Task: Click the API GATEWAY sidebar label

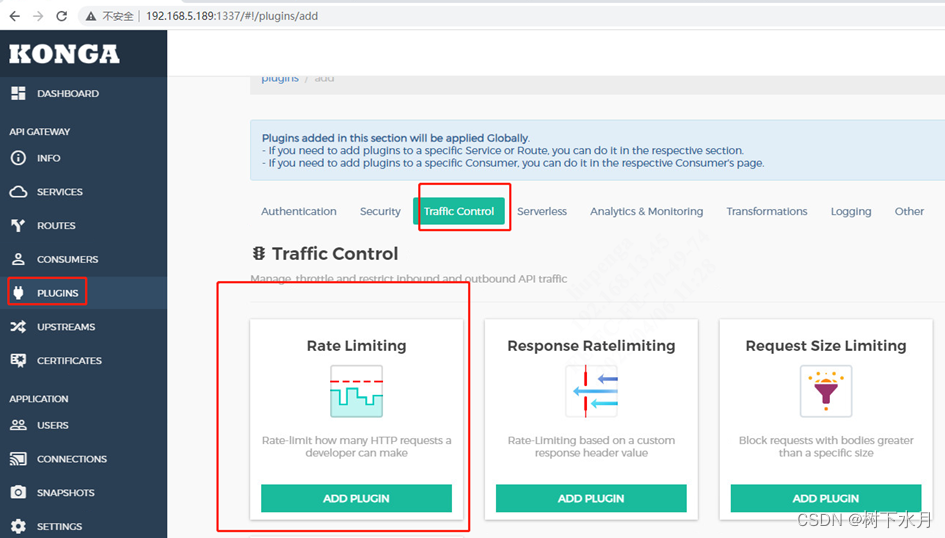Action: [x=40, y=131]
